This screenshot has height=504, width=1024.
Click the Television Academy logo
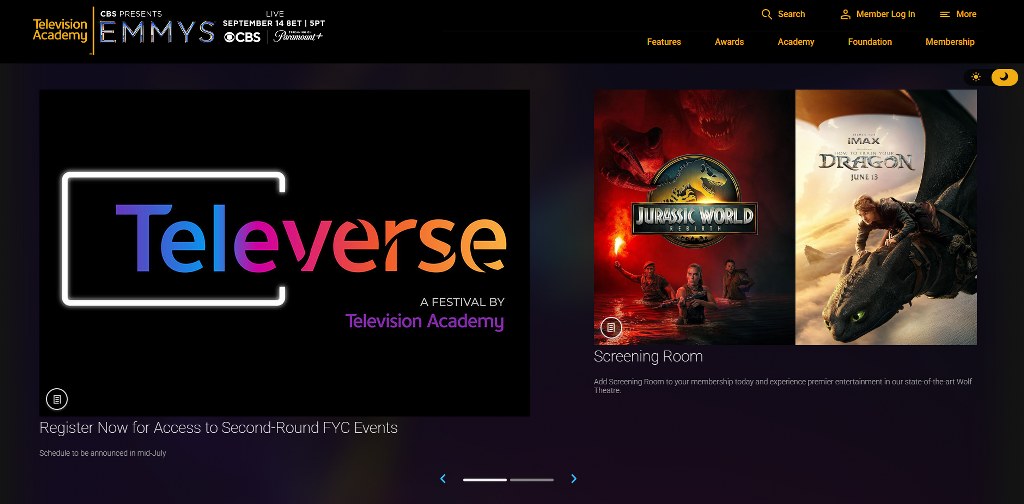[x=60, y=30]
